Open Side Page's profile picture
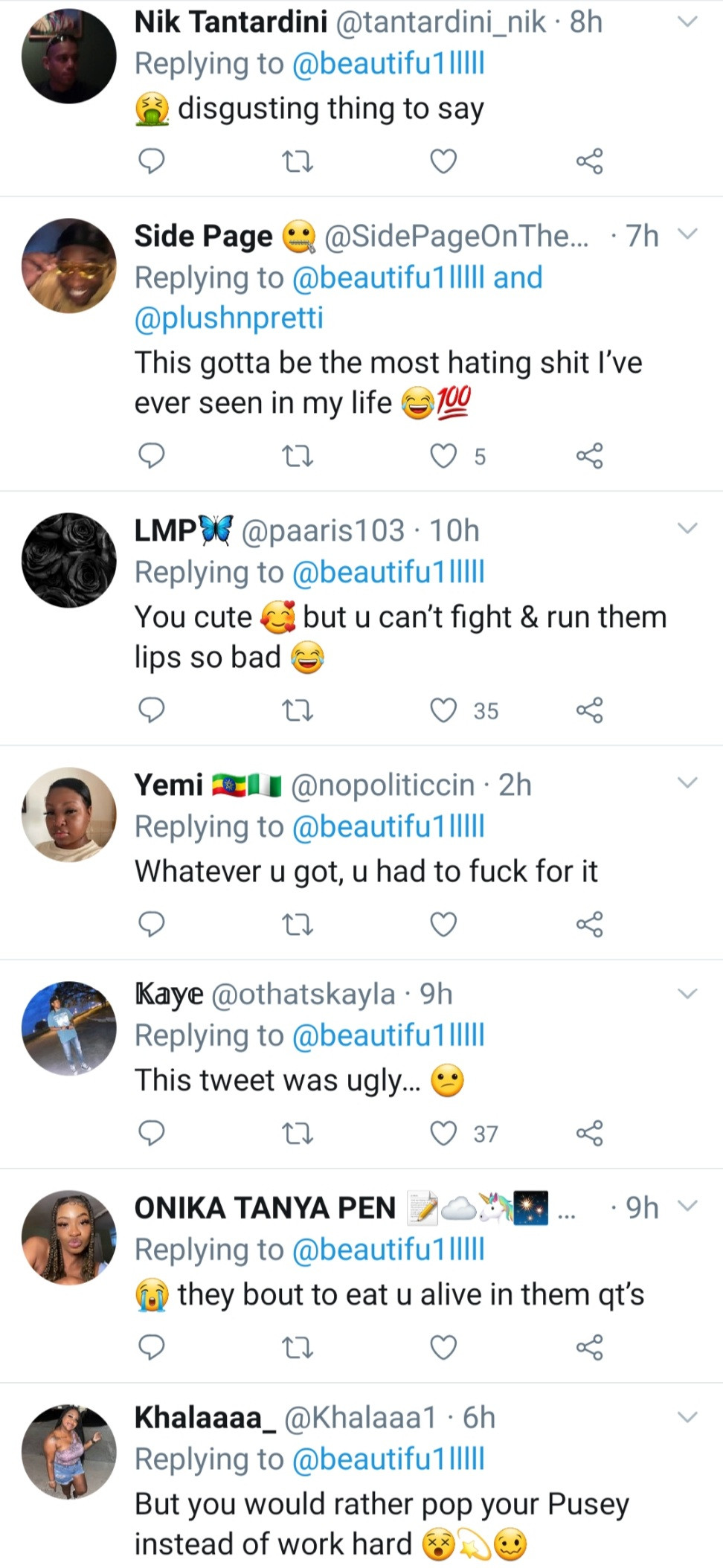Screen dimensions: 723x1568 pyautogui.click(x=69, y=266)
